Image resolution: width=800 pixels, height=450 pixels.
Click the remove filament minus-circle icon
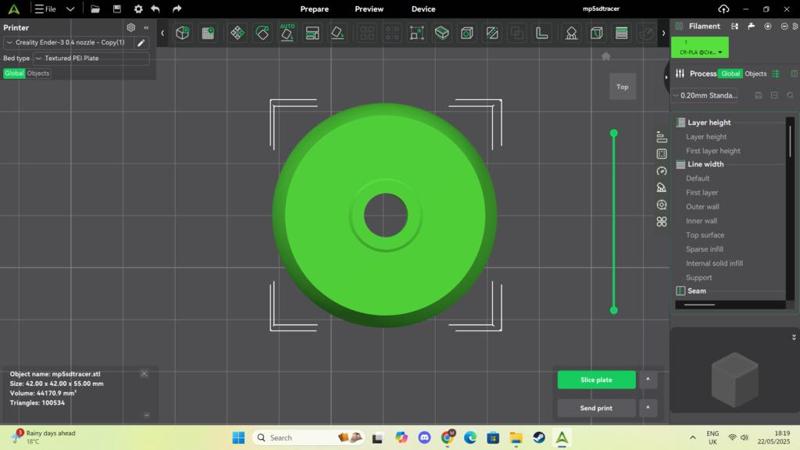784,26
